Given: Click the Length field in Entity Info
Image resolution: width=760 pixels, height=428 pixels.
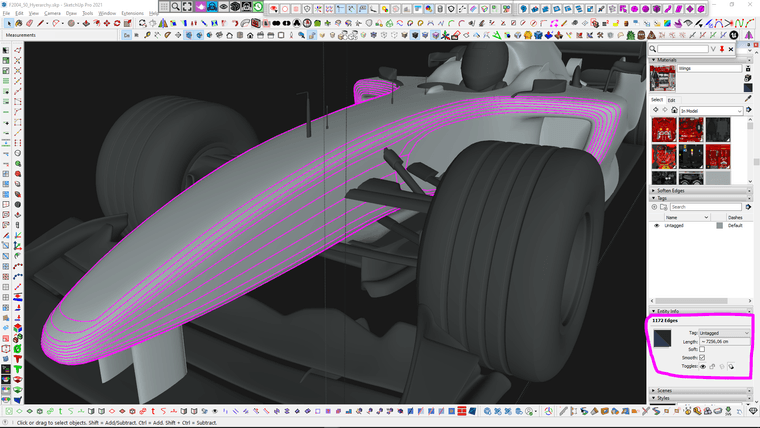Looking at the screenshot, I should coord(724,341).
